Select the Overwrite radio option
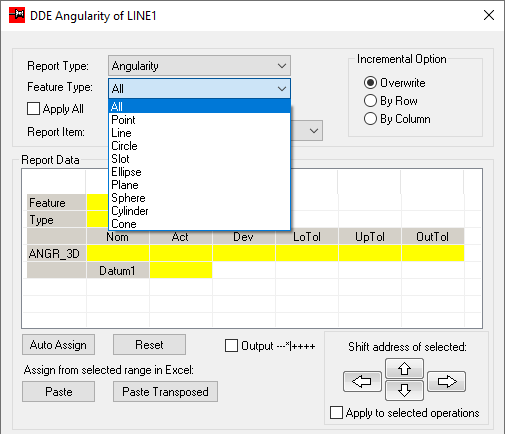505x434 pixels. click(x=370, y=83)
